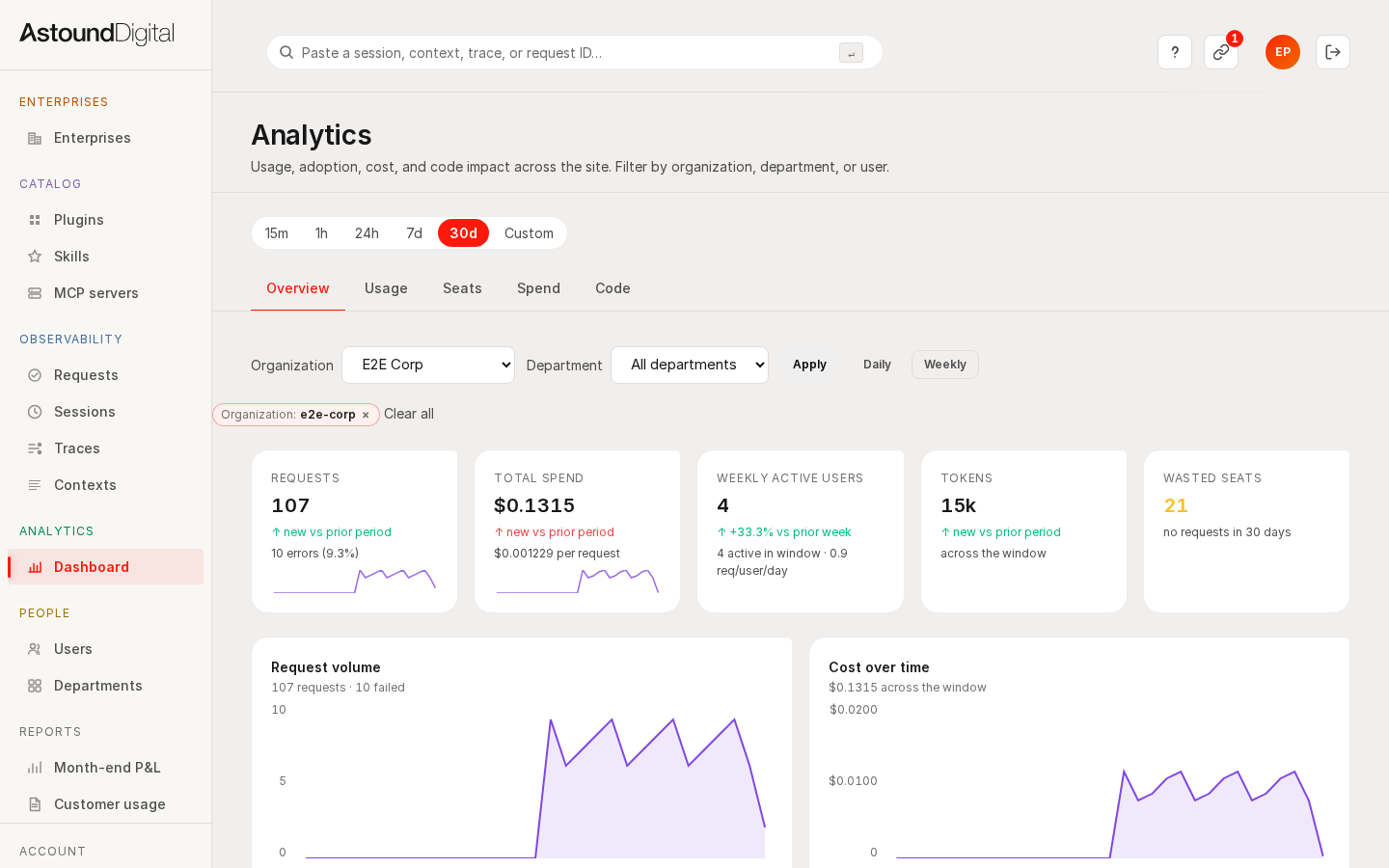Viewport: 1389px width, 868px height.
Task: Click the help question mark button
Action: click(x=1175, y=52)
